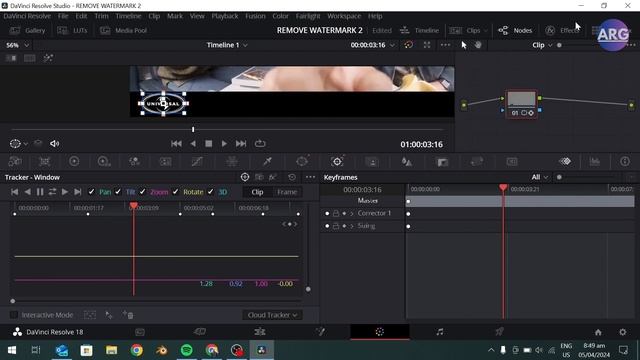Open the Clips panel button
The height and width of the screenshot is (360, 640).
(465, 30)
